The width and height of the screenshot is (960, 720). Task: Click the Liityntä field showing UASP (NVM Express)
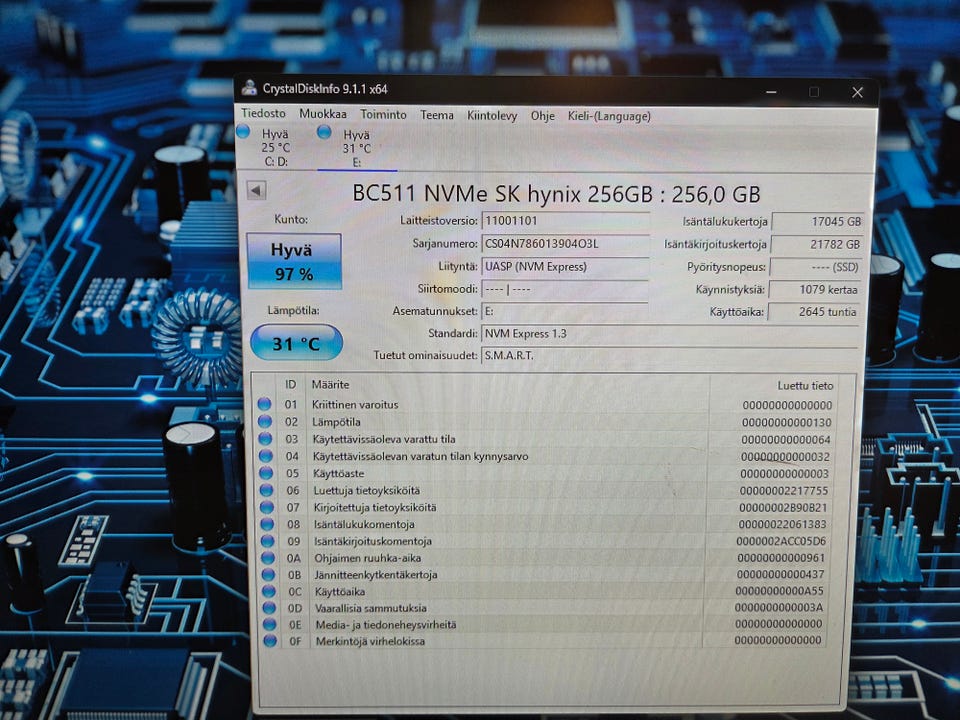(566, 266)
